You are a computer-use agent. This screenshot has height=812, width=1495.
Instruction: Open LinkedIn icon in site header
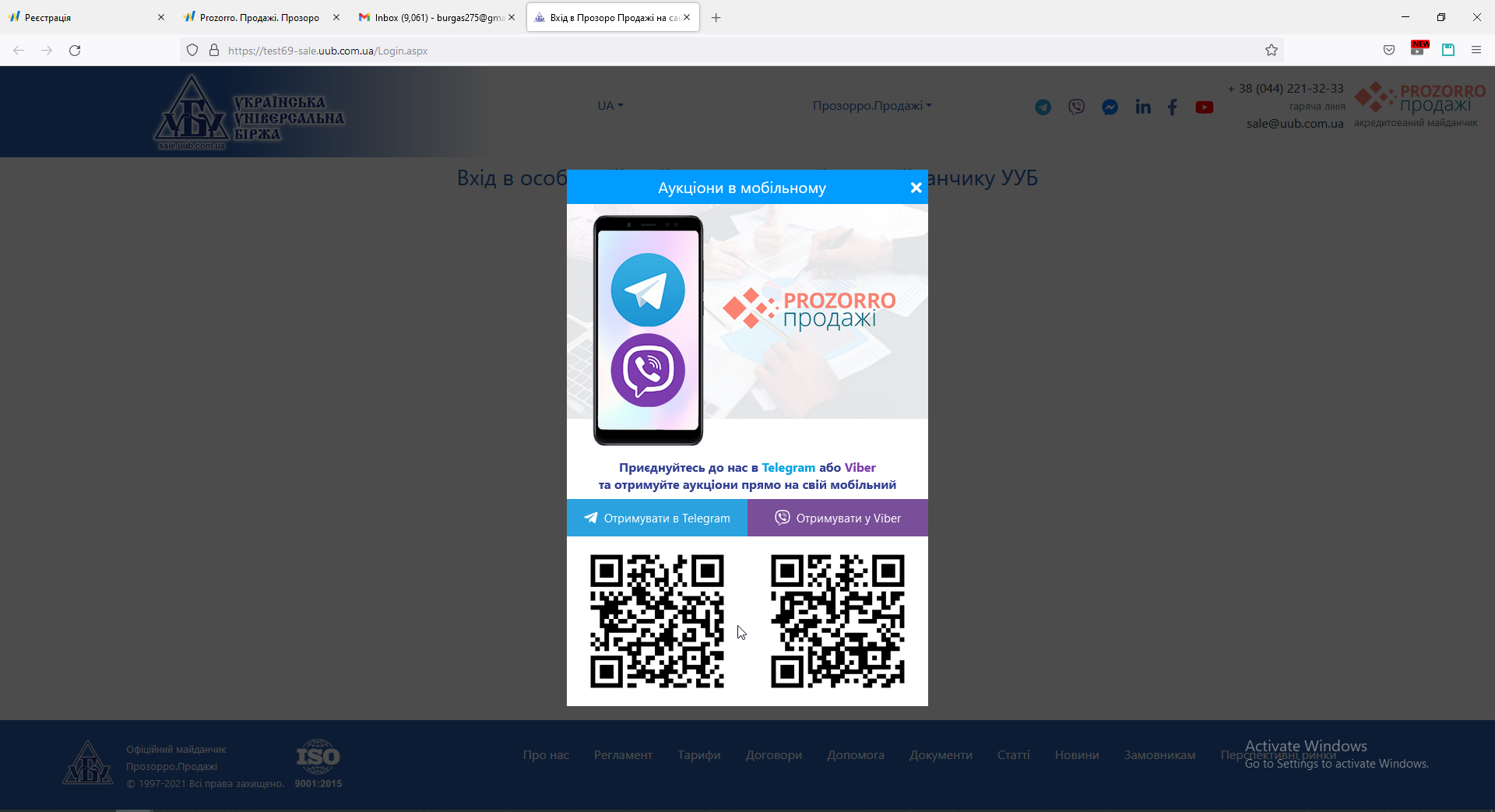pyautogui.click(x=1143, y=107)
